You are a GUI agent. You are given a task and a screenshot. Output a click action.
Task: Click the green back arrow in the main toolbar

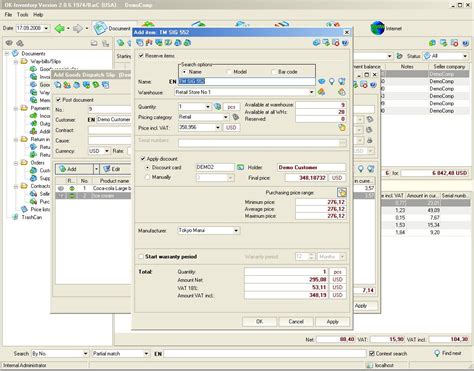click(x=59, y=28)
